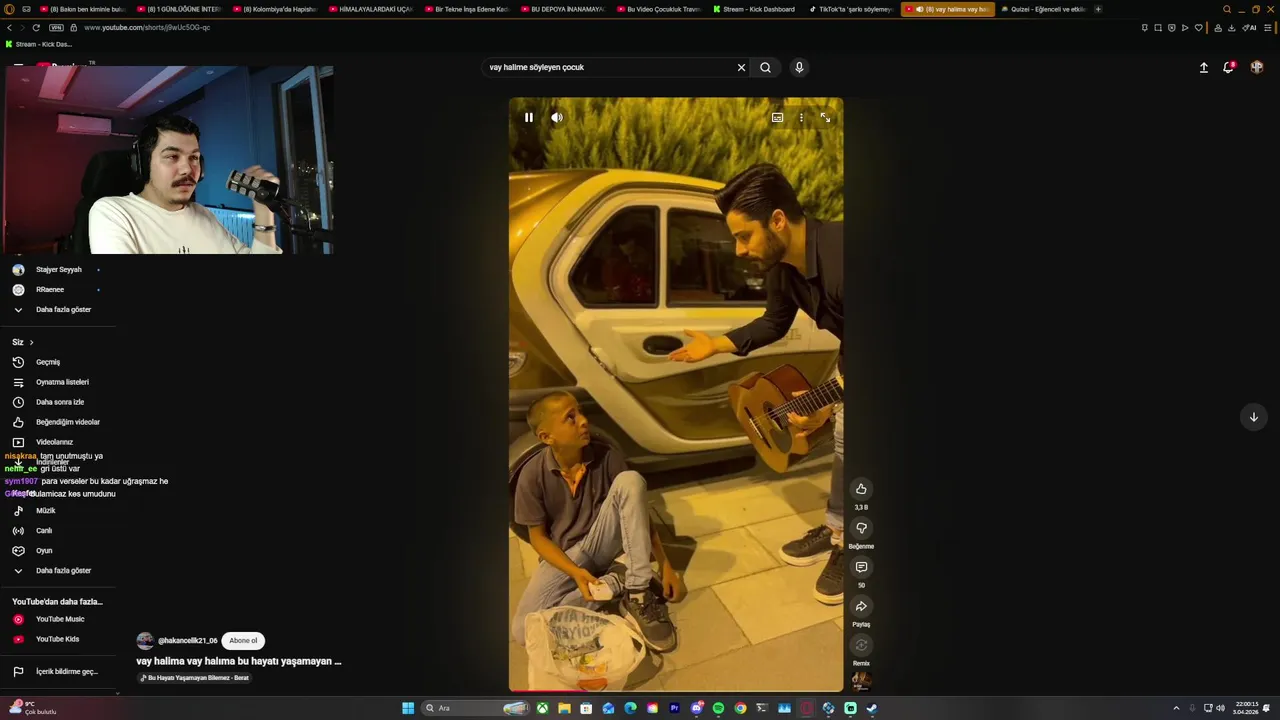
Task: Open Müzik in sidebar
Action: [x=45, y=510]
